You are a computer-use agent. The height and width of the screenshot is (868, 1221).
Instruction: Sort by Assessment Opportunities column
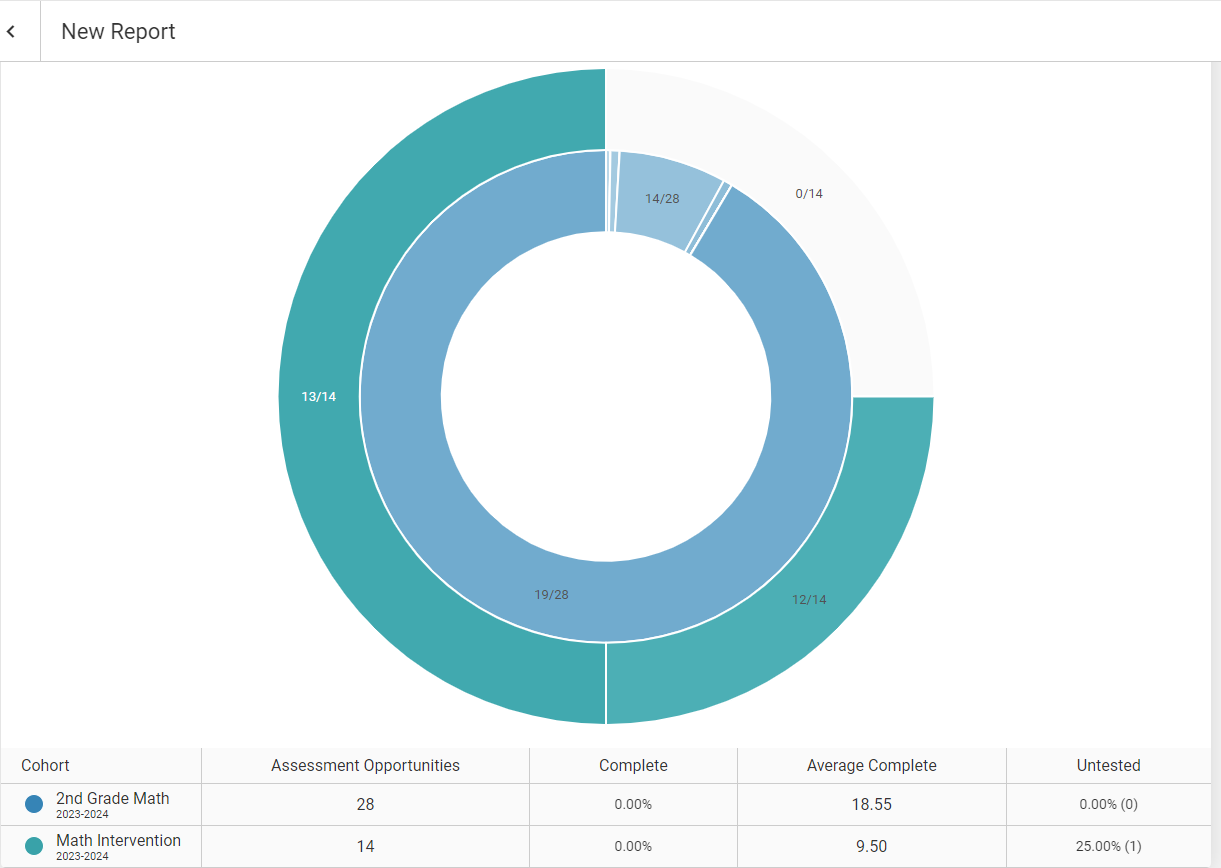coord(365,765)
